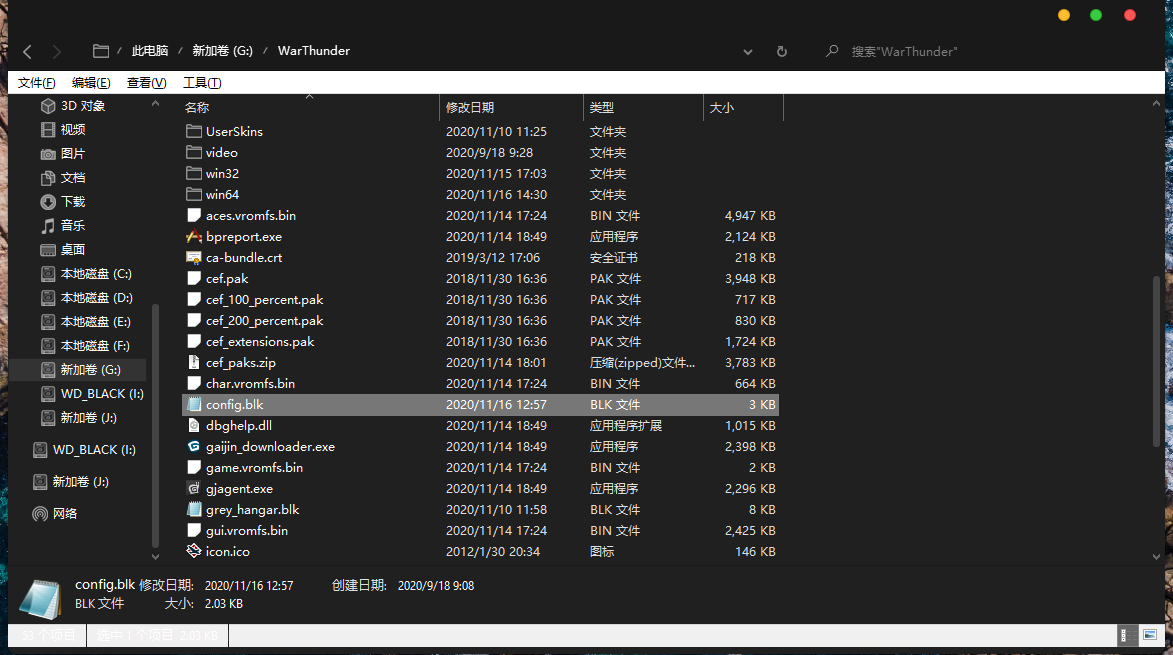Image resolution: width=1173 pixels, height=655 pixels.
Task: Click the 音乐 music note icon
Action: pyautogui.click(x=48, y=226)
